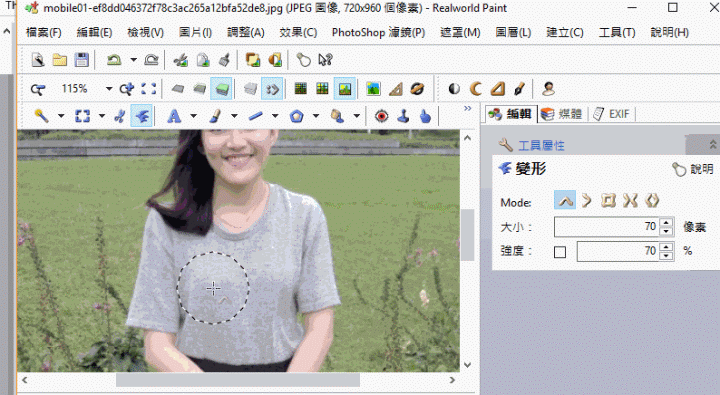Select the rectangular selection tool
Screen dimensions: 720x395
82,116
